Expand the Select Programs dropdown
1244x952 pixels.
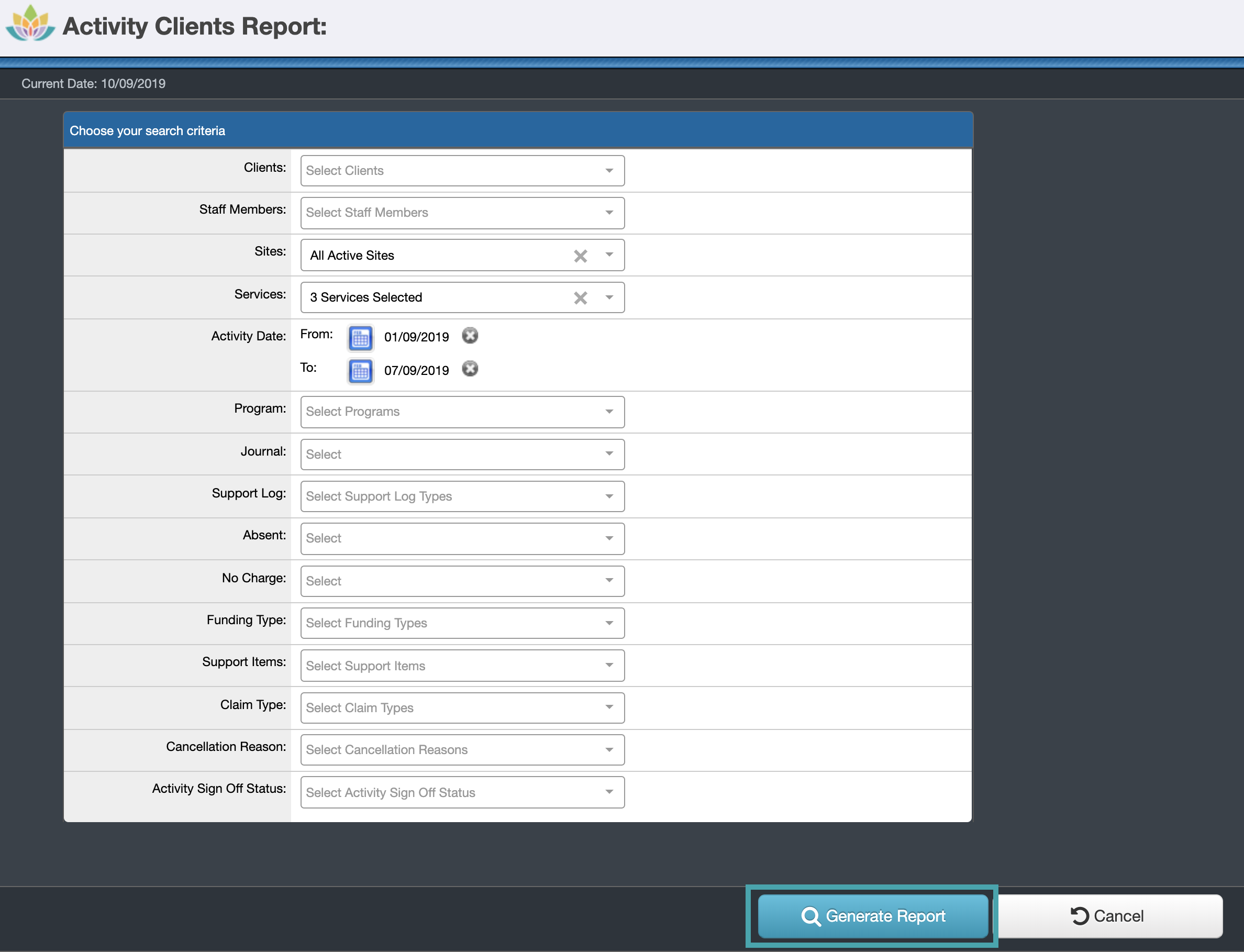pos(609,412)
